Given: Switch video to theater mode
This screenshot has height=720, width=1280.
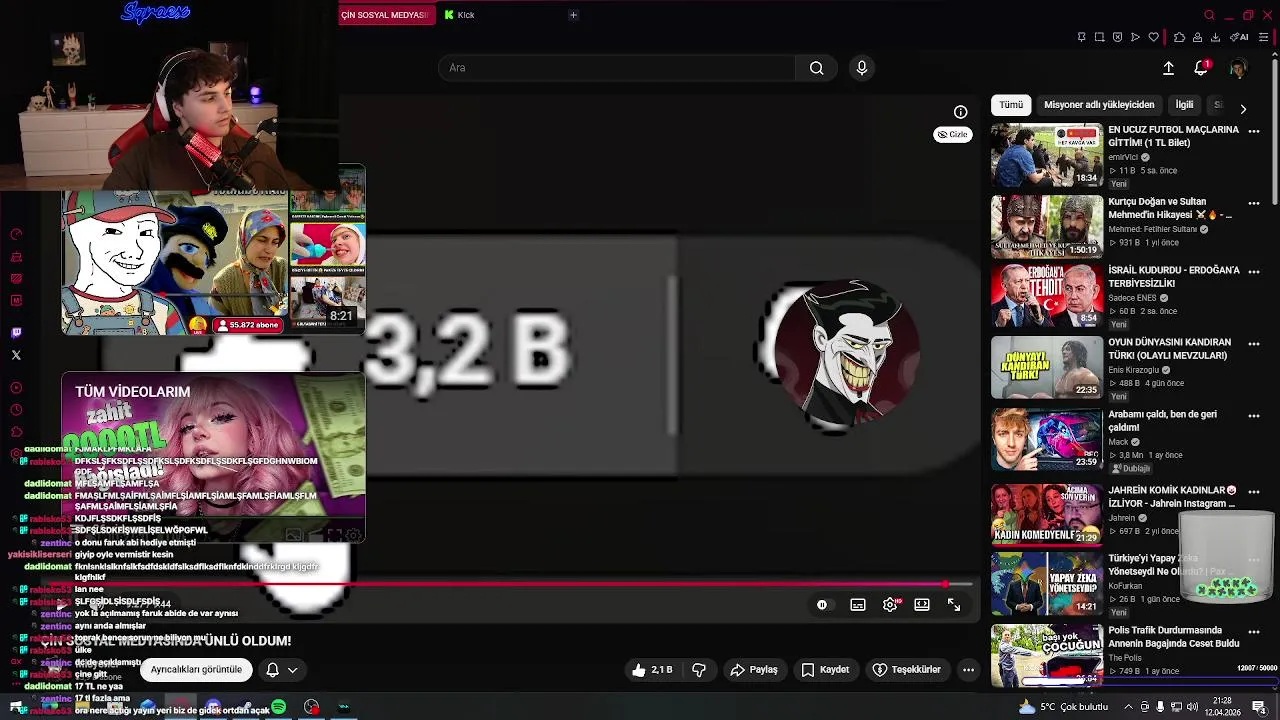Looking at the screenshot, I should pyautogui.click(x=922, y=605).
